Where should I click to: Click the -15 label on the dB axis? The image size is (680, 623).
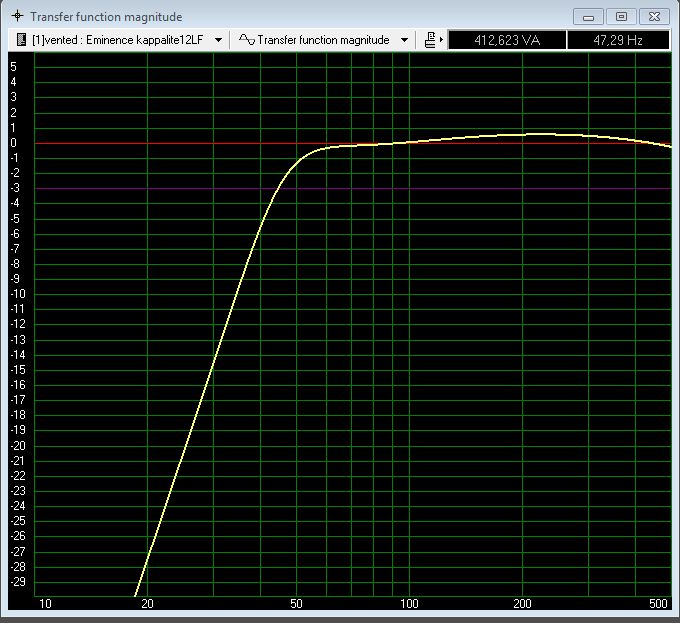(16, 370)
